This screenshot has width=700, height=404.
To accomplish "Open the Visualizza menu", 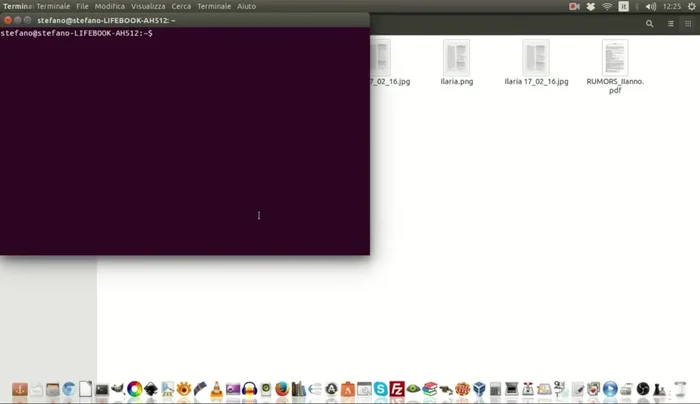I will click(x=148, y=6).
